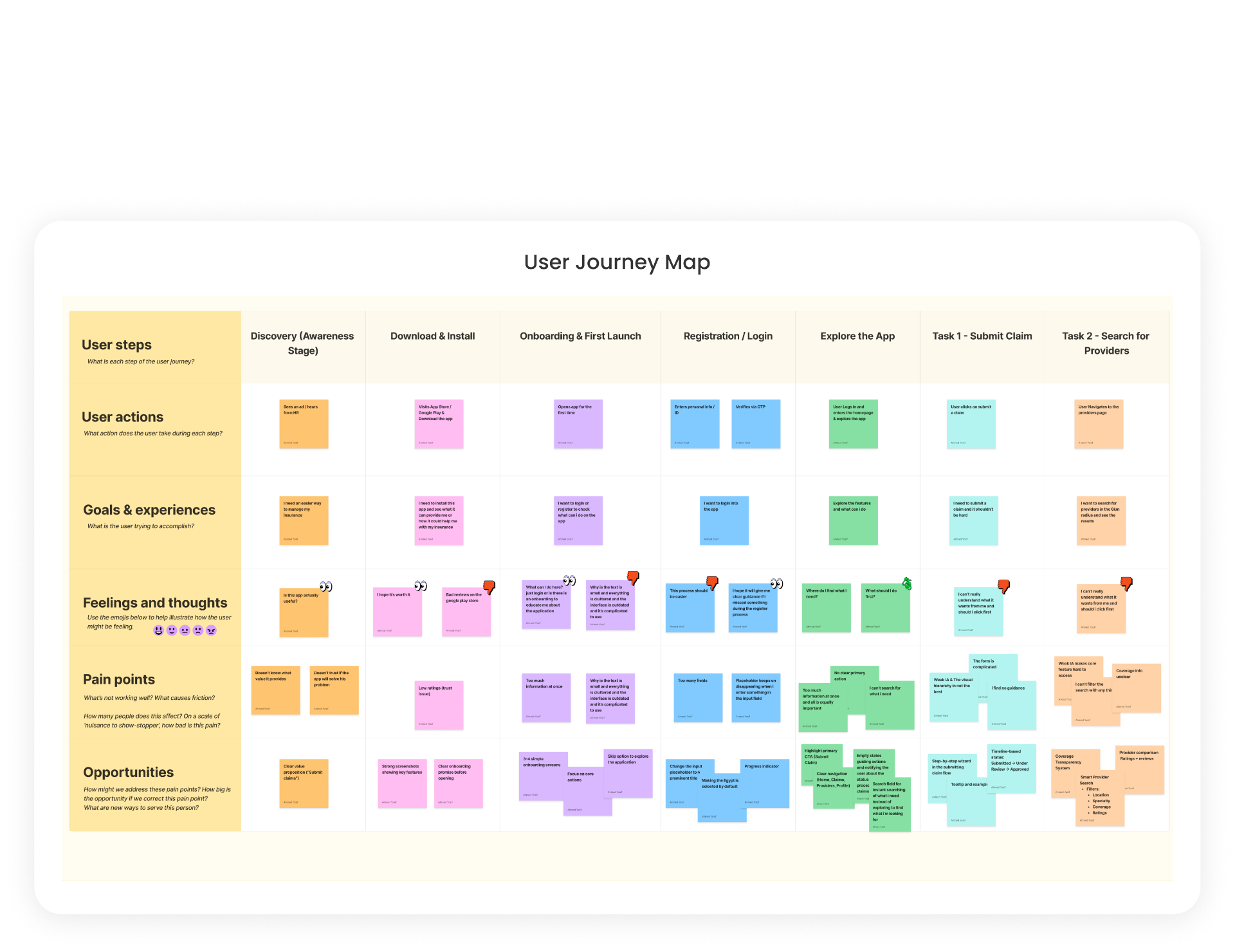
Task: Click the neutral face emoji in Feelings and thoughts
Action: [x=185, y=630]
